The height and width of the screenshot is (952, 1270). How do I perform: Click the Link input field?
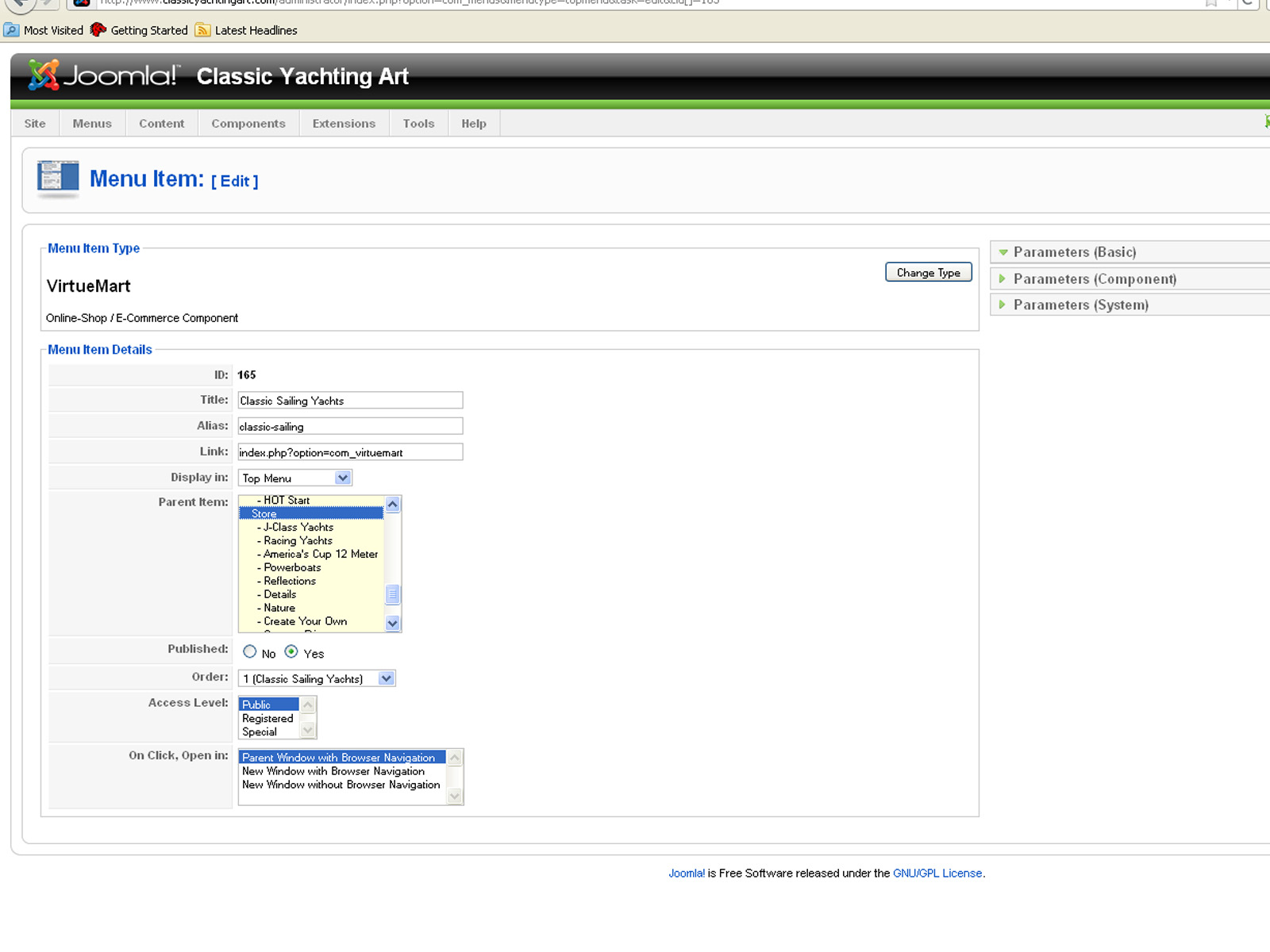350,452
